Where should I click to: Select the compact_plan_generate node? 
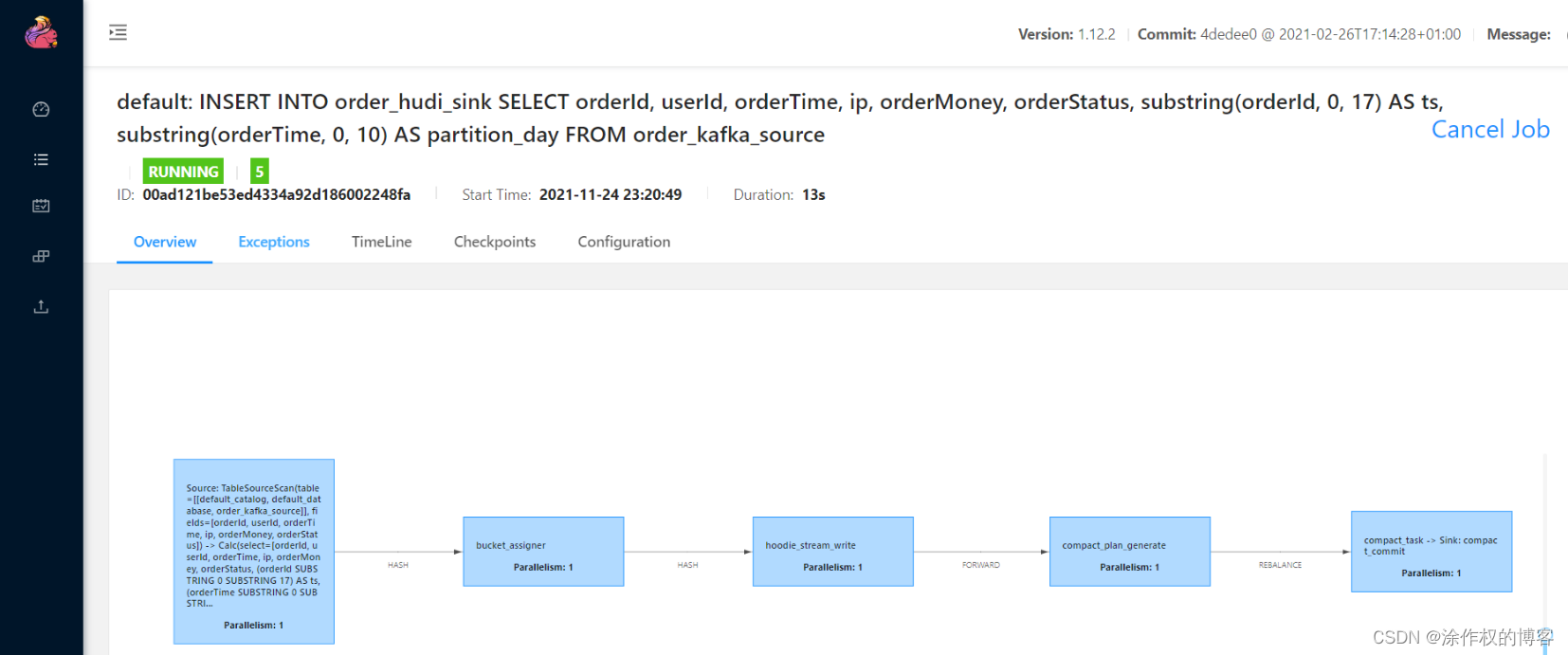(1130, 552)
